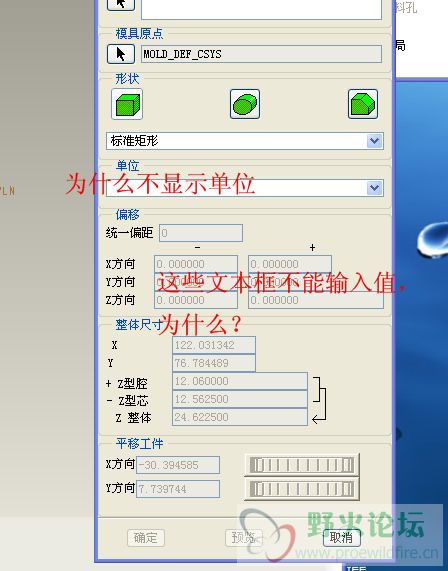Click the 取消 cancel button

pos(342,537)
